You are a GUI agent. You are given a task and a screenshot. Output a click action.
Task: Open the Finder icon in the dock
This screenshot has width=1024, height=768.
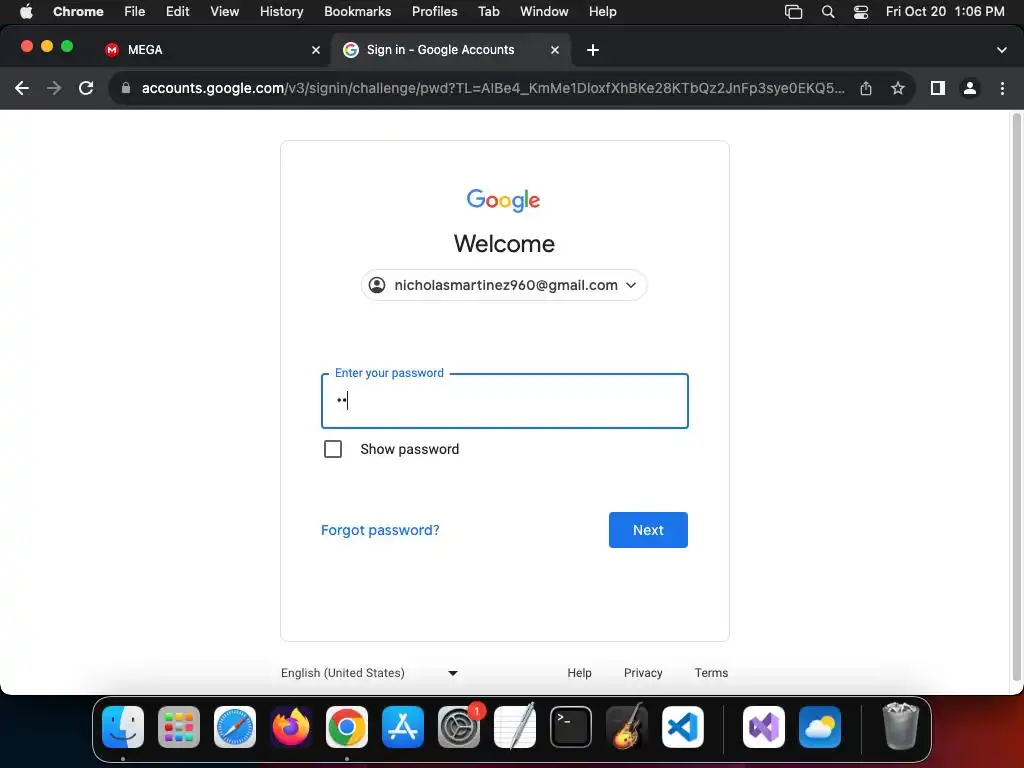pos(123,726)
